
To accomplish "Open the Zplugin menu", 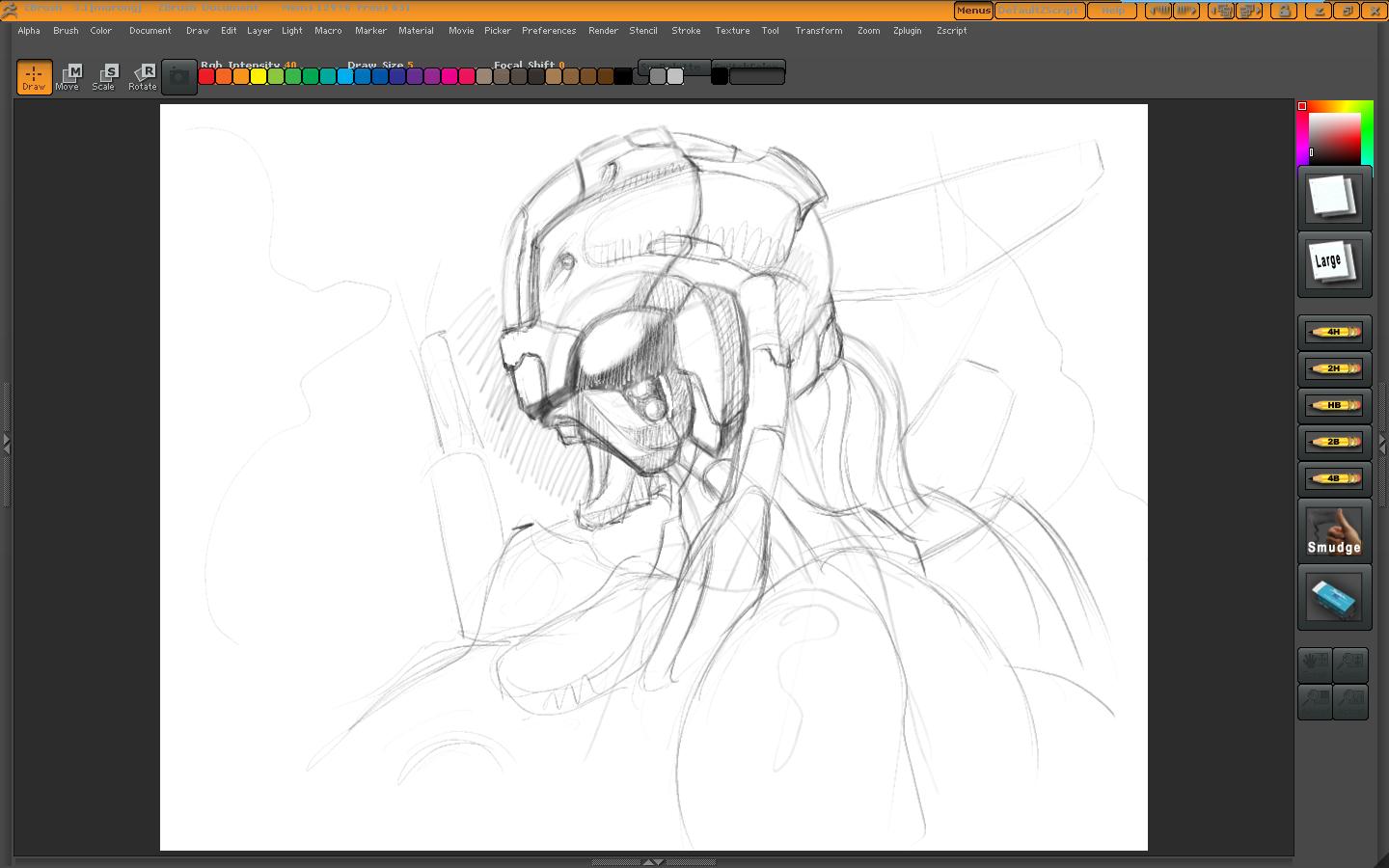I will tap(907, 31).
